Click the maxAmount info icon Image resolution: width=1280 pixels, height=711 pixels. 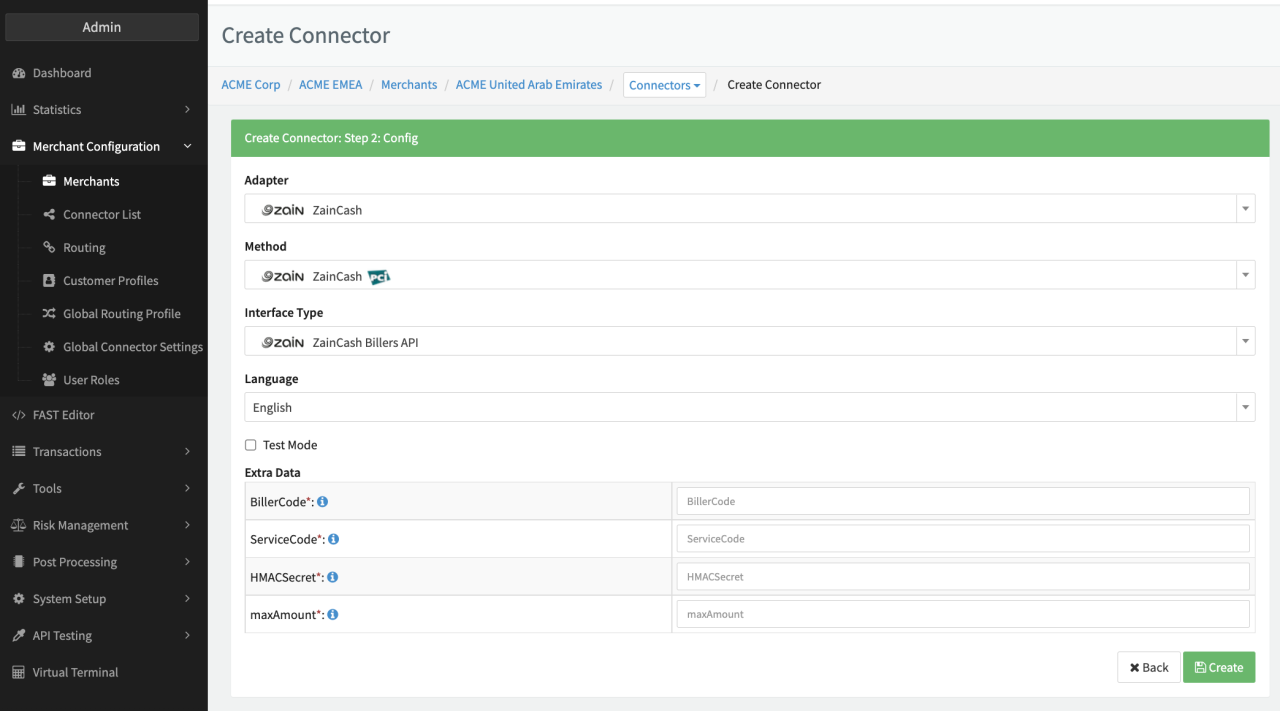coord(333,614)
